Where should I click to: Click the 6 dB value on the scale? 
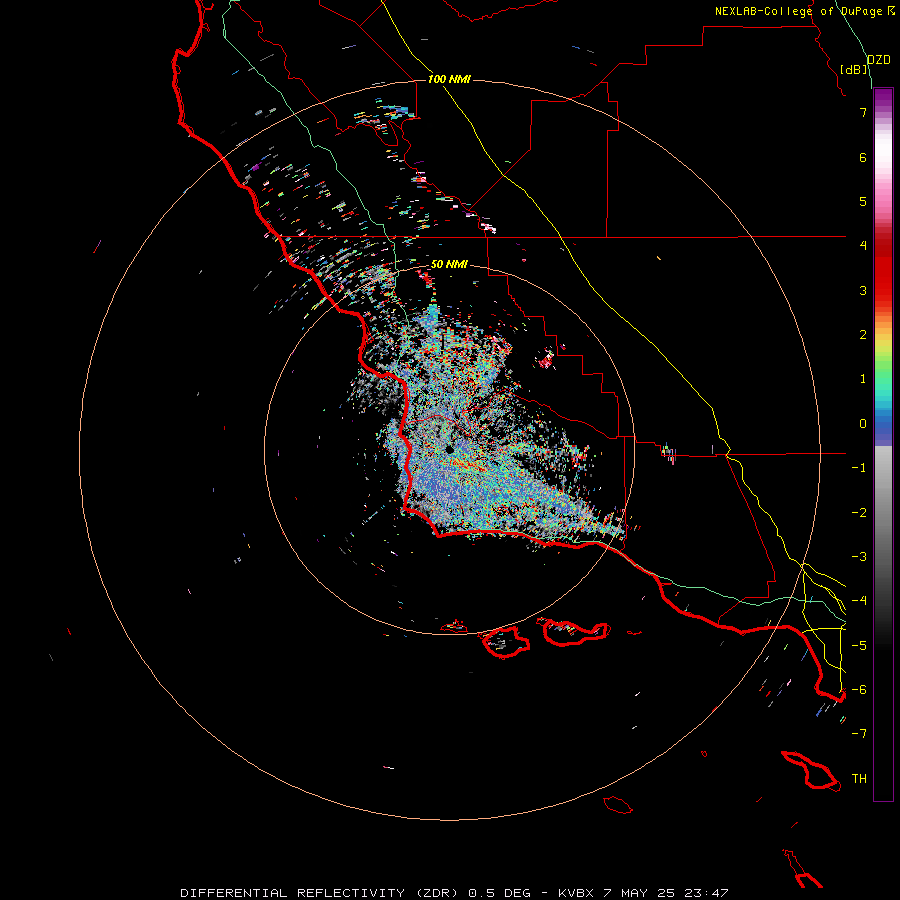pyautogui.click(x=863, y=157)
